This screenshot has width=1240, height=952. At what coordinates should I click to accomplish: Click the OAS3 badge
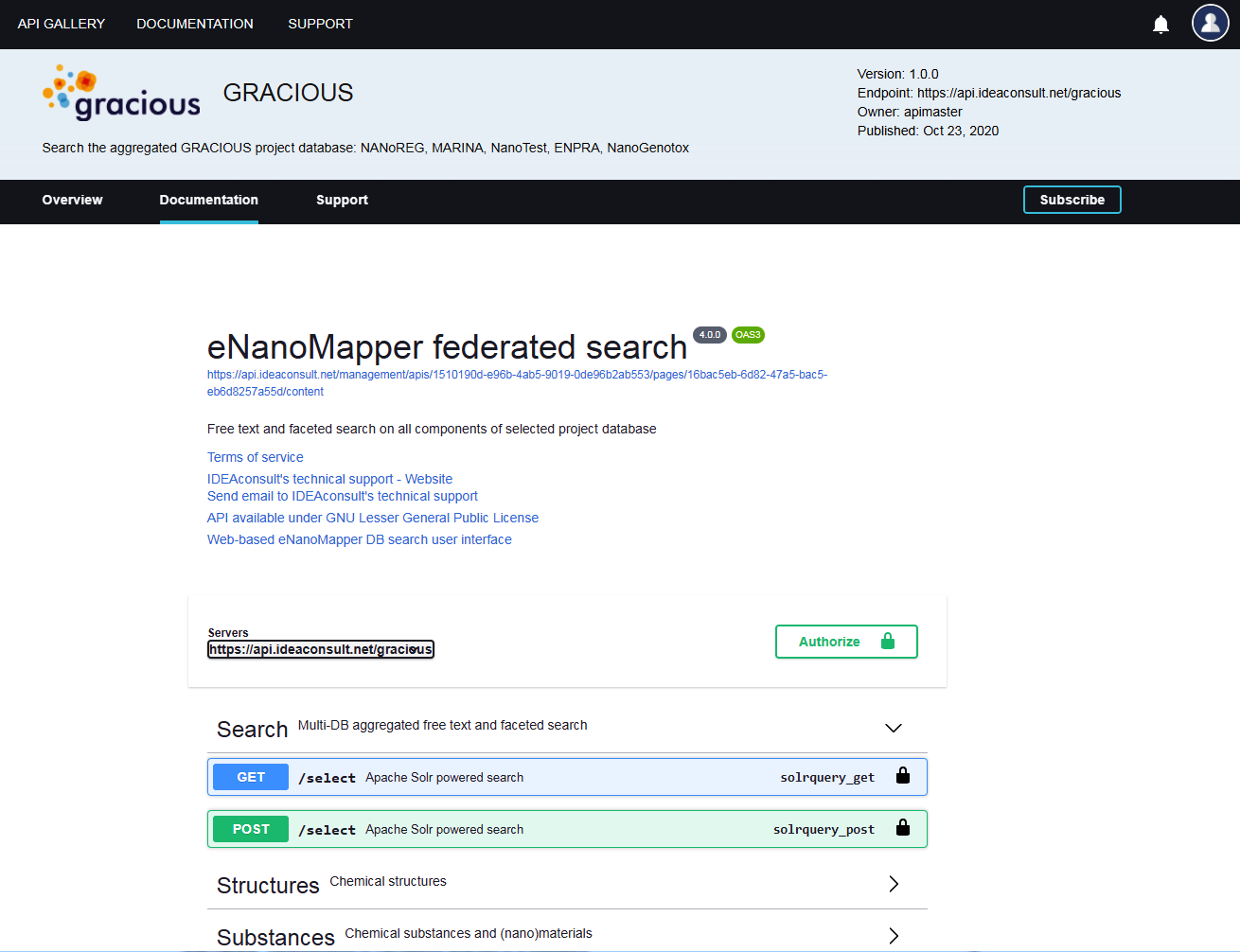748,335
